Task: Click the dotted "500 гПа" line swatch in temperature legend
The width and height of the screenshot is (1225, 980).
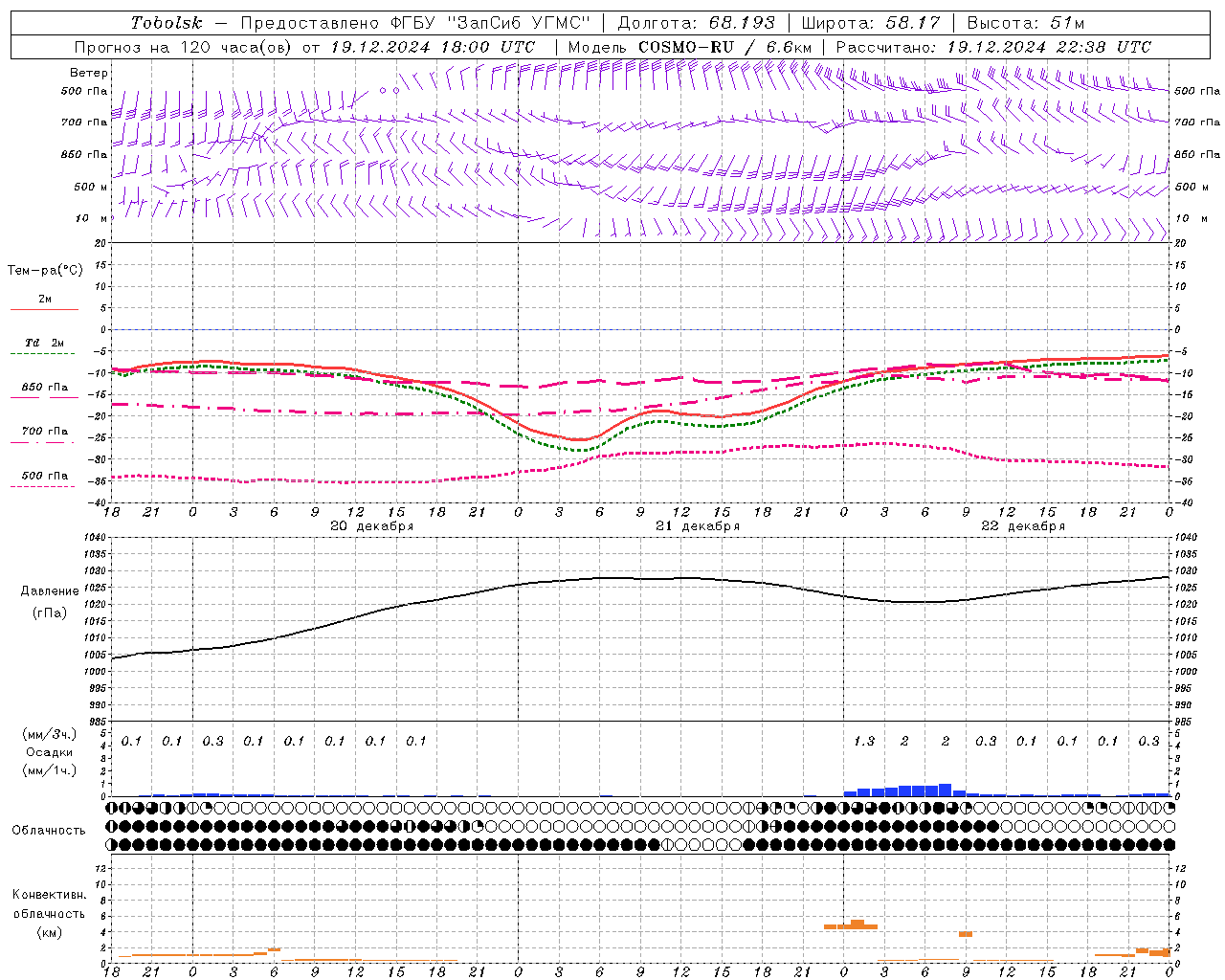Action: [43, 486]
